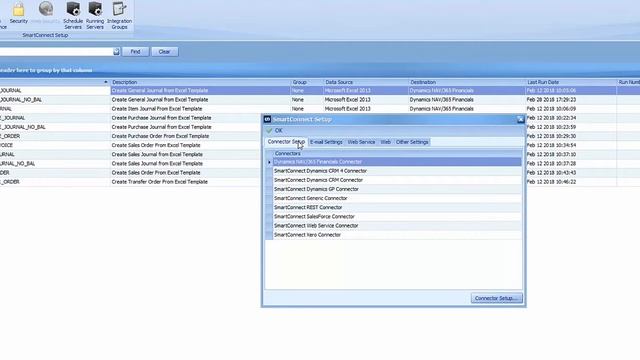This screenshot has width=640, height=360.
Task: Close the SmartConnect Setup dialog
Action: click(520, 119)
